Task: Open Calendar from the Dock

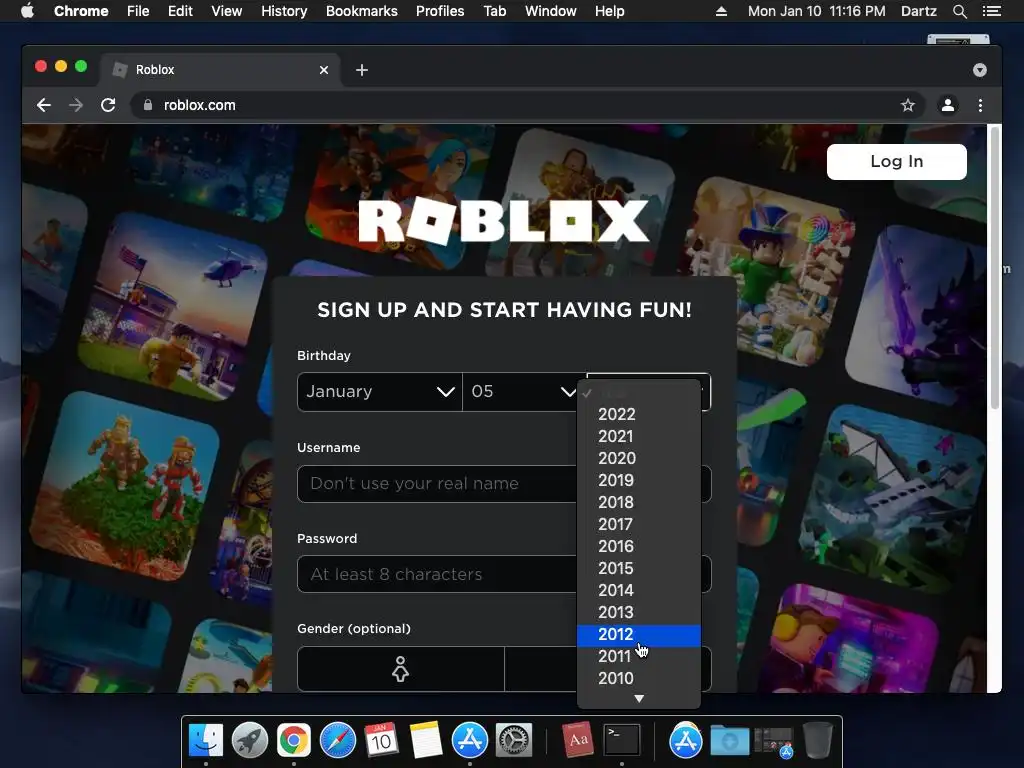Action: pyautogui.click(x=381, y=740)
